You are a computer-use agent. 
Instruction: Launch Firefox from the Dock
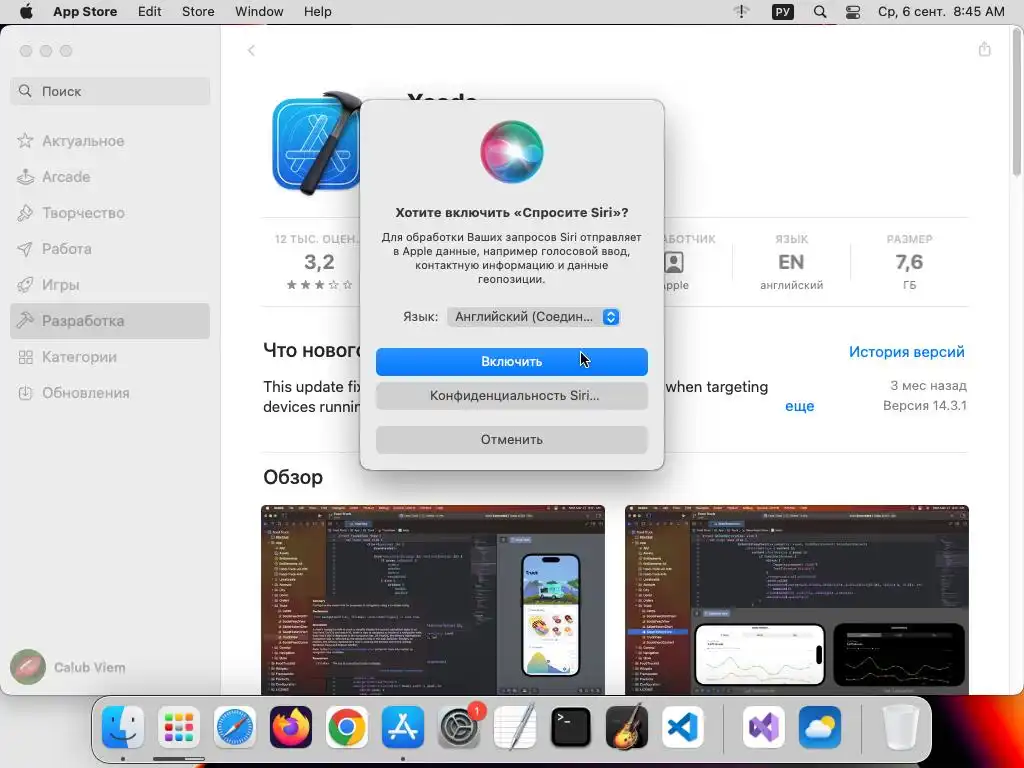click(291, 727)
